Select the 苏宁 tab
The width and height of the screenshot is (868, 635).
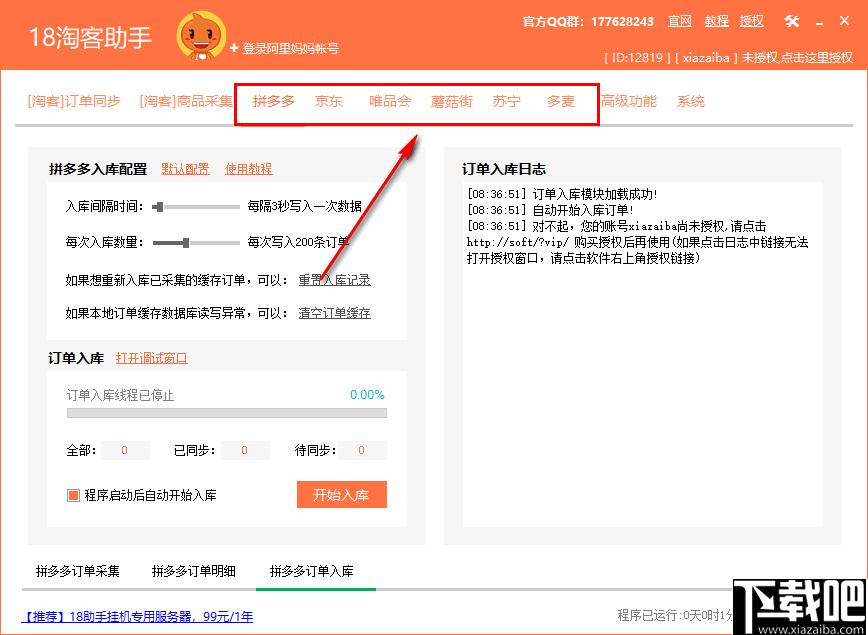click(506, 101)
